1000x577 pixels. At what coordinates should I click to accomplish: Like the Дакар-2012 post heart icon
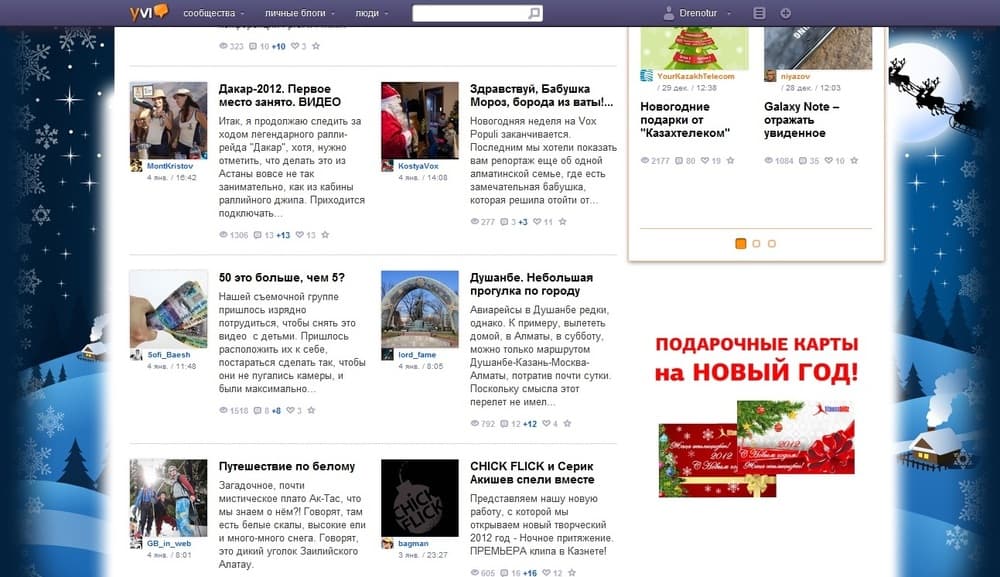coord(300,235)
